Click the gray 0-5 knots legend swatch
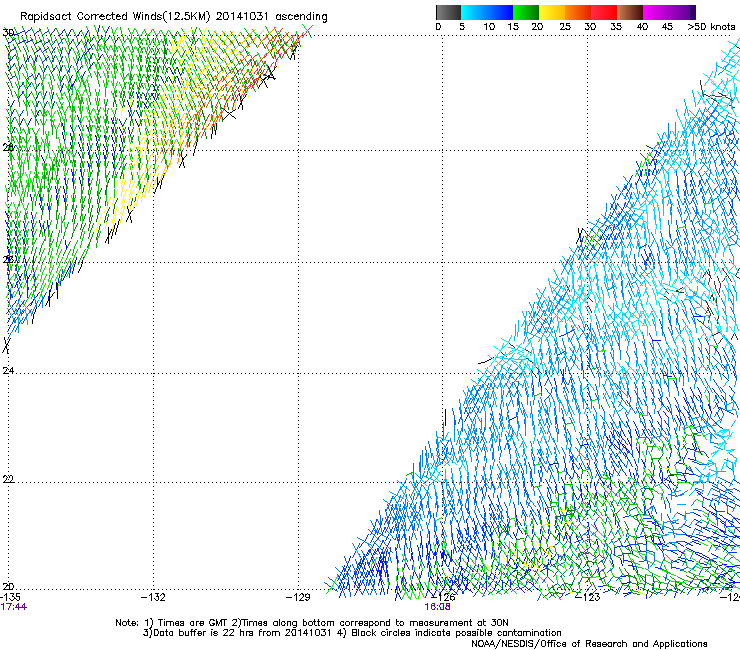Image resolution: width=740 pixels, height=650 pixels. [448, 12]
